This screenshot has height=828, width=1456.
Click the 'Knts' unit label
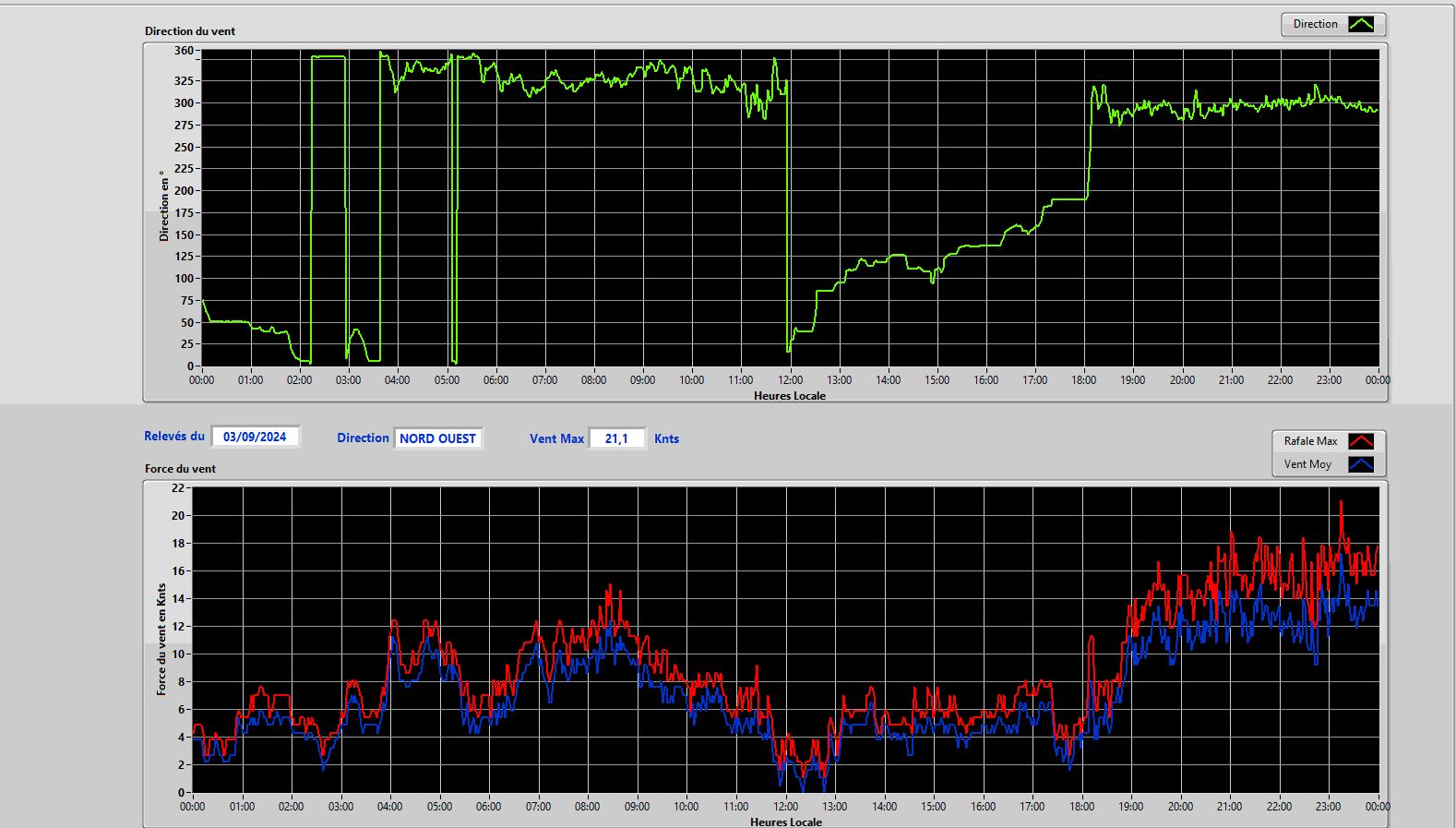[x=666, y=438]
